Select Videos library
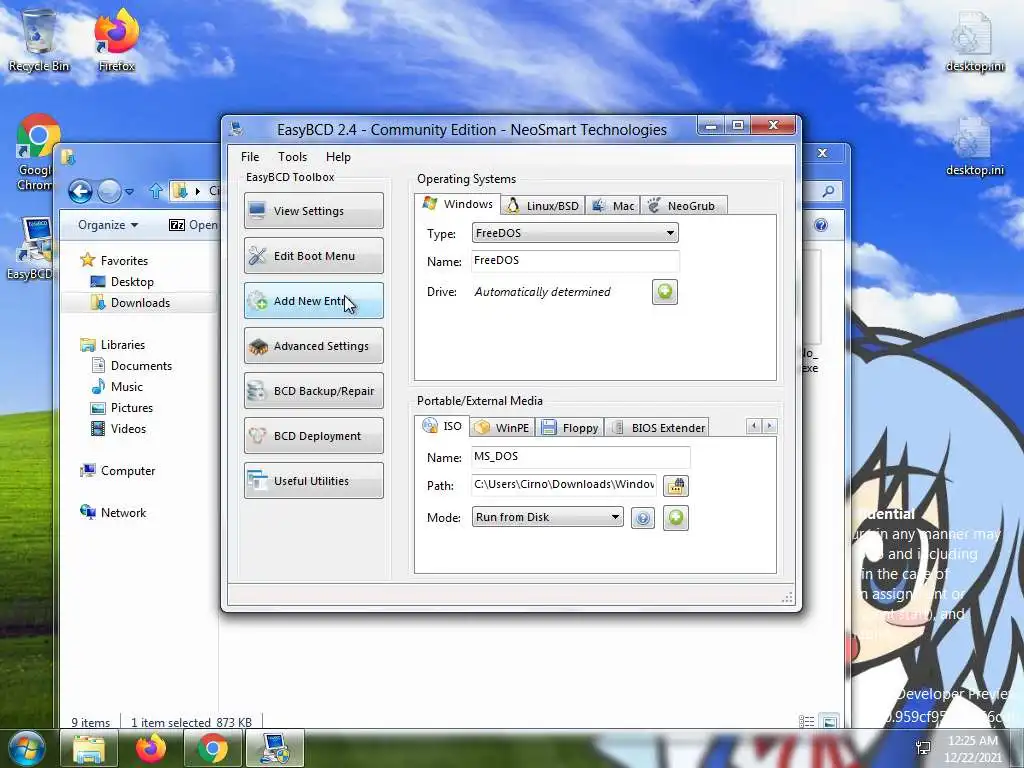 coord(119,428)
